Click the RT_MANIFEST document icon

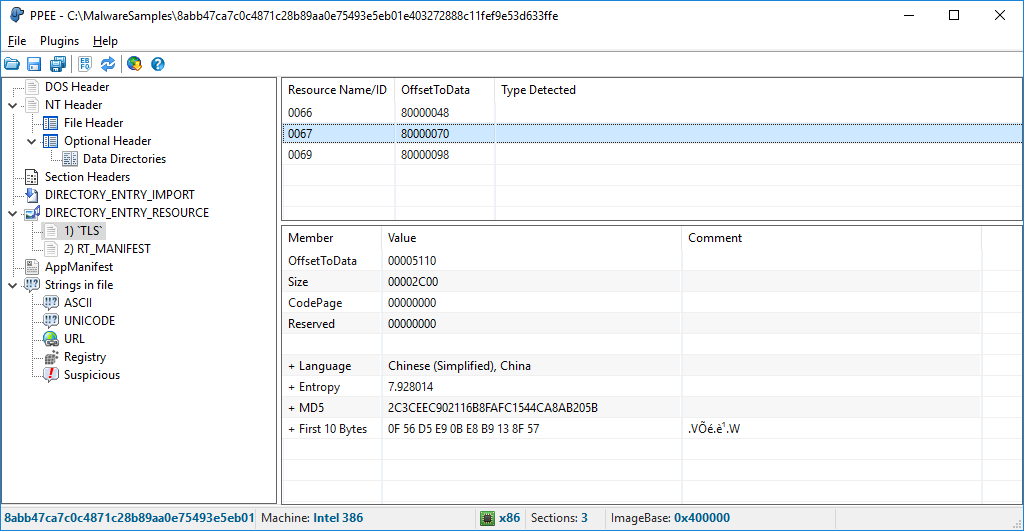pos(51,249)
